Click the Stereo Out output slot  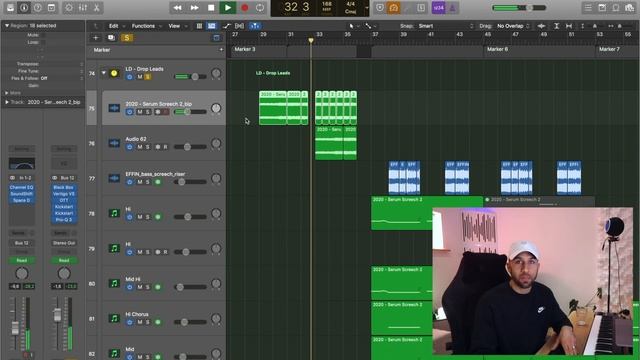64,243
